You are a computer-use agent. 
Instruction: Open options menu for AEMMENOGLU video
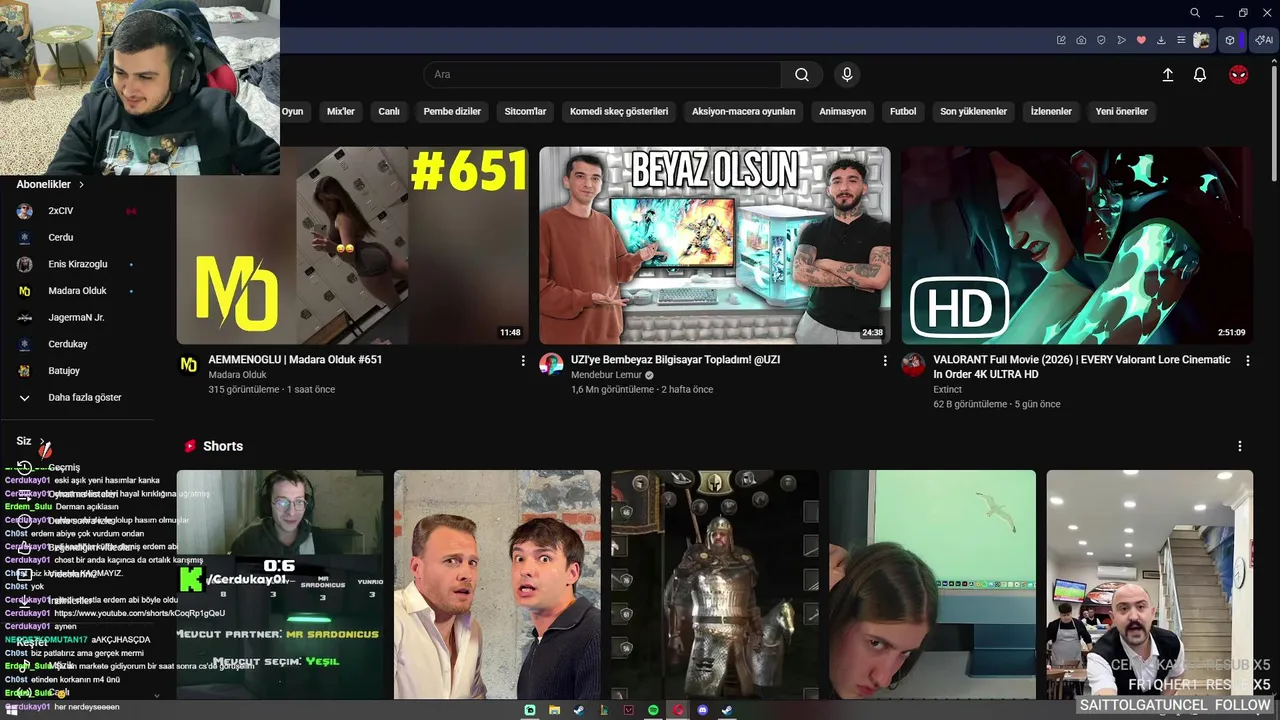coord(522,360)
